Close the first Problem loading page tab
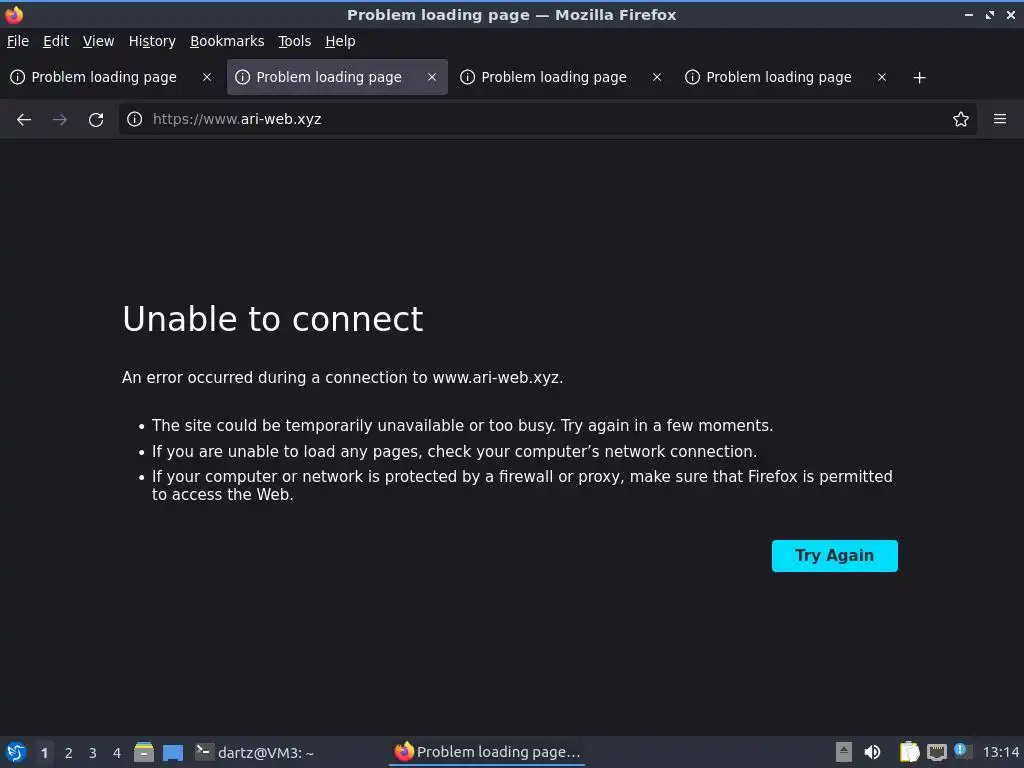Viewport: 1024px width, 768px height. [207, 77]
